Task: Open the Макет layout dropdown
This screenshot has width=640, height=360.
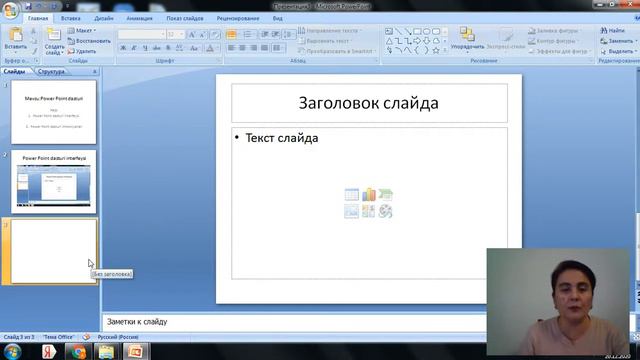Action: point(82,31)
